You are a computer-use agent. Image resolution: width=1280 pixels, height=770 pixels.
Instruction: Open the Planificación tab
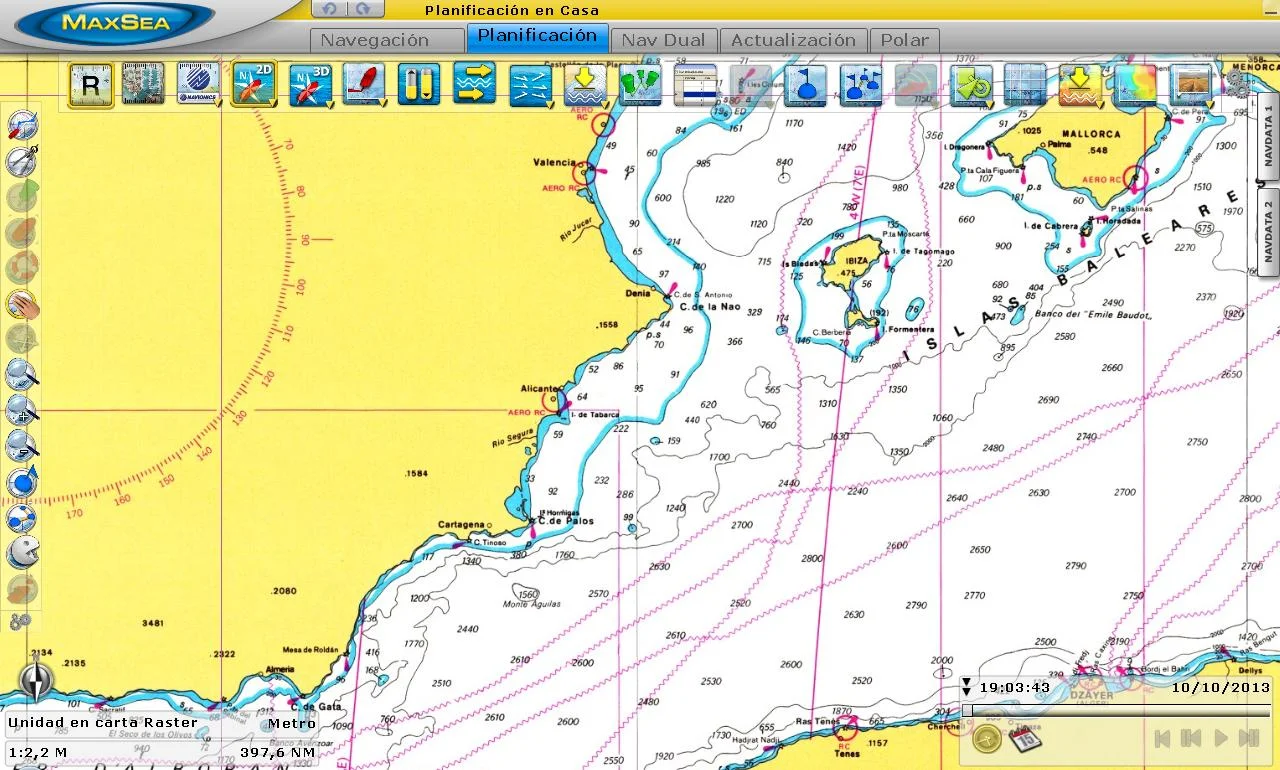tap(537, 37)
